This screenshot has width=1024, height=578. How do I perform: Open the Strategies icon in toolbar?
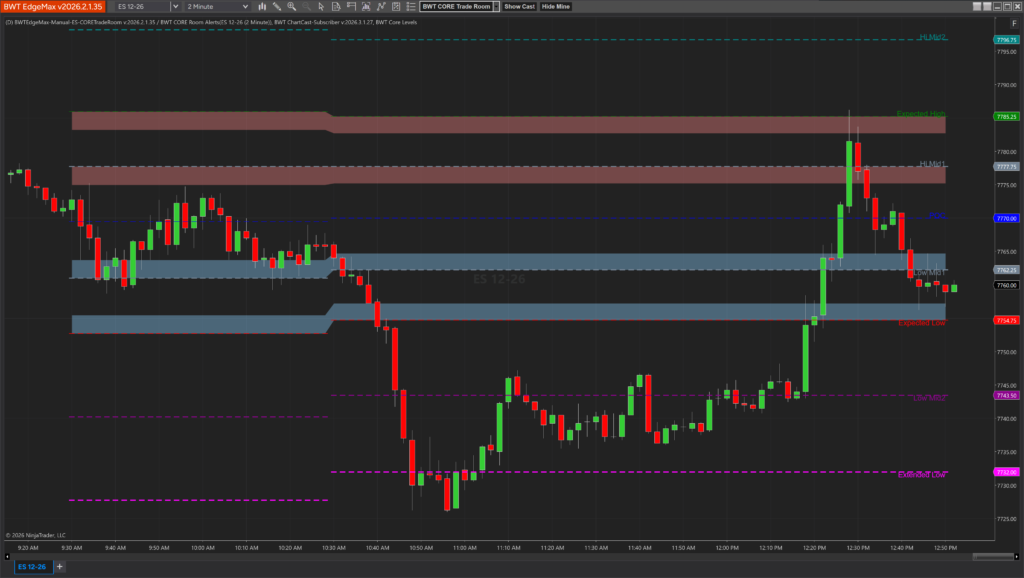396,7
